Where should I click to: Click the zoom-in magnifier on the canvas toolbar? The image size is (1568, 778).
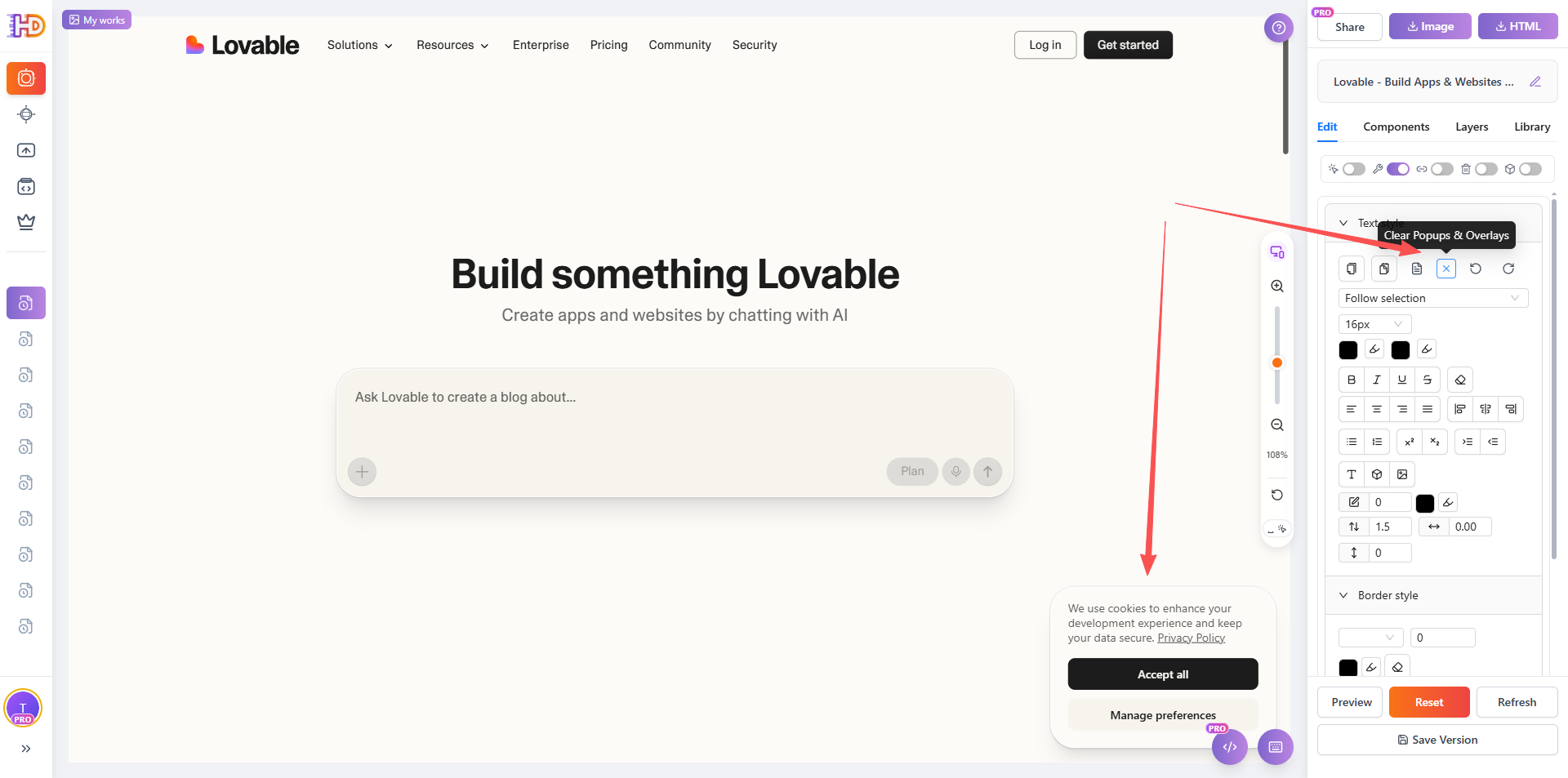(x=1276, y=286)
